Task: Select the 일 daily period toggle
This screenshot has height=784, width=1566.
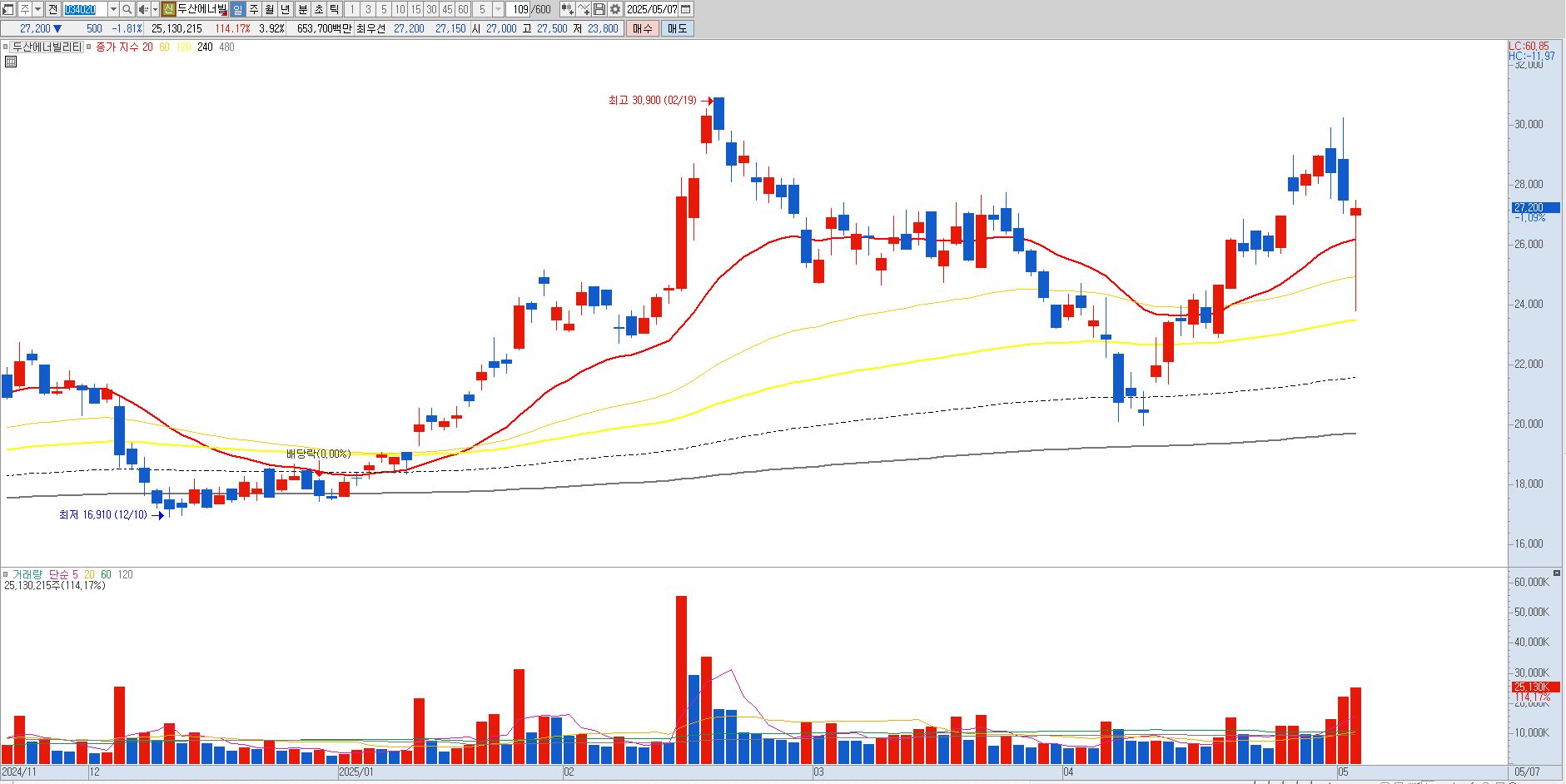Action: click(x=238, y=9)
